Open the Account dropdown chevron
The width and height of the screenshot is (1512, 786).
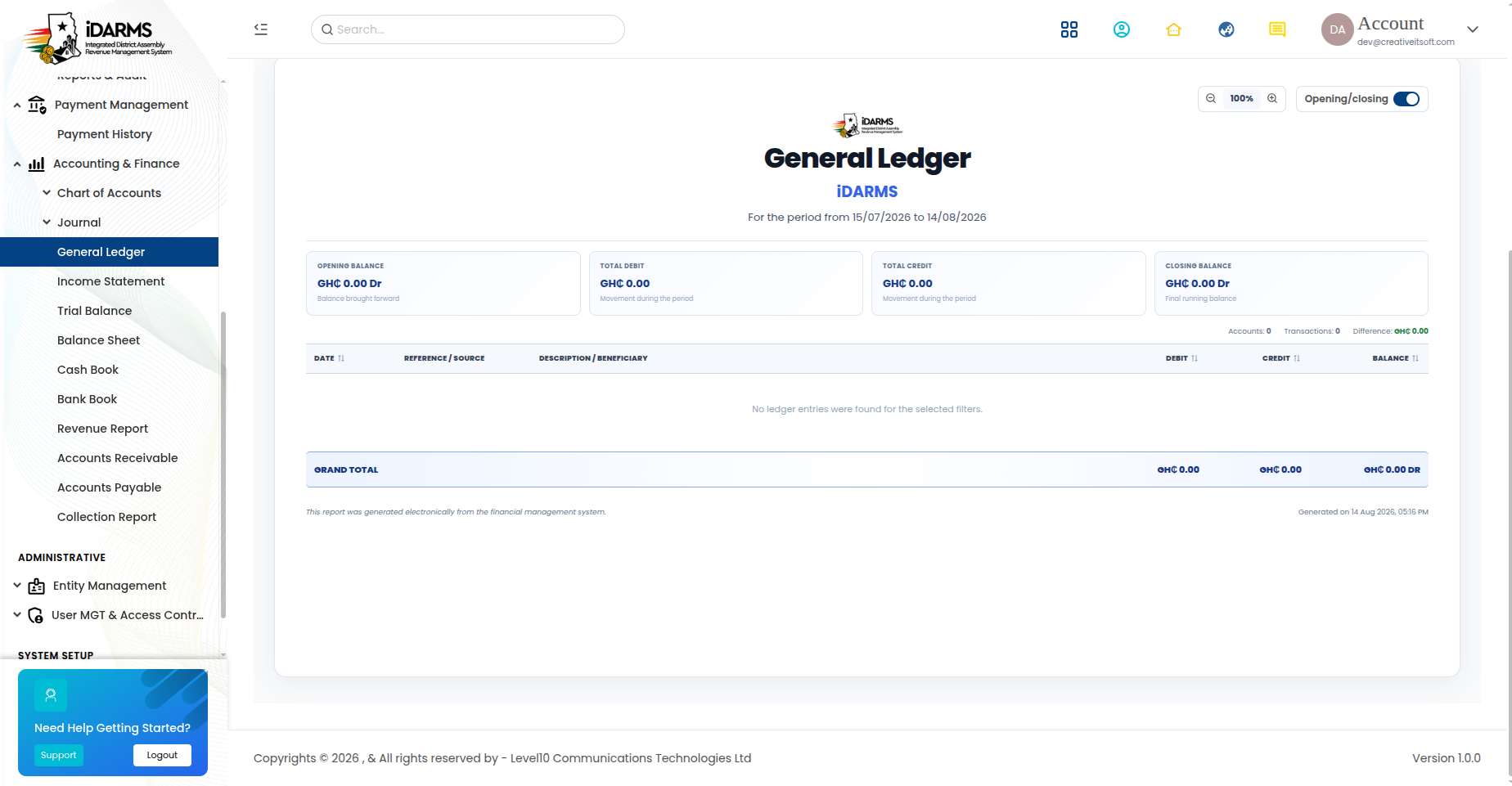[1473, 29]
